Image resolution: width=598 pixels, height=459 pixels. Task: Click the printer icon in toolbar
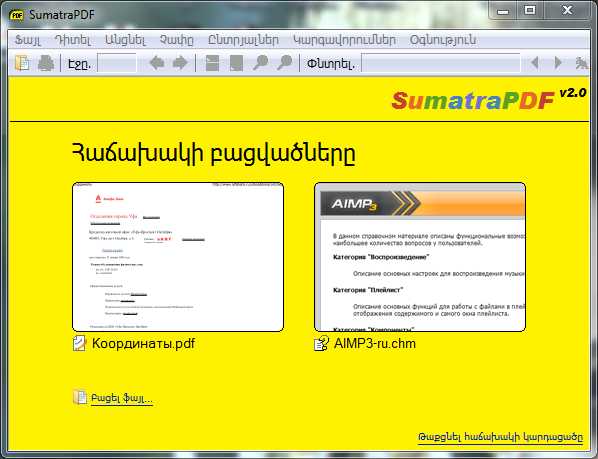click(46, 63)
